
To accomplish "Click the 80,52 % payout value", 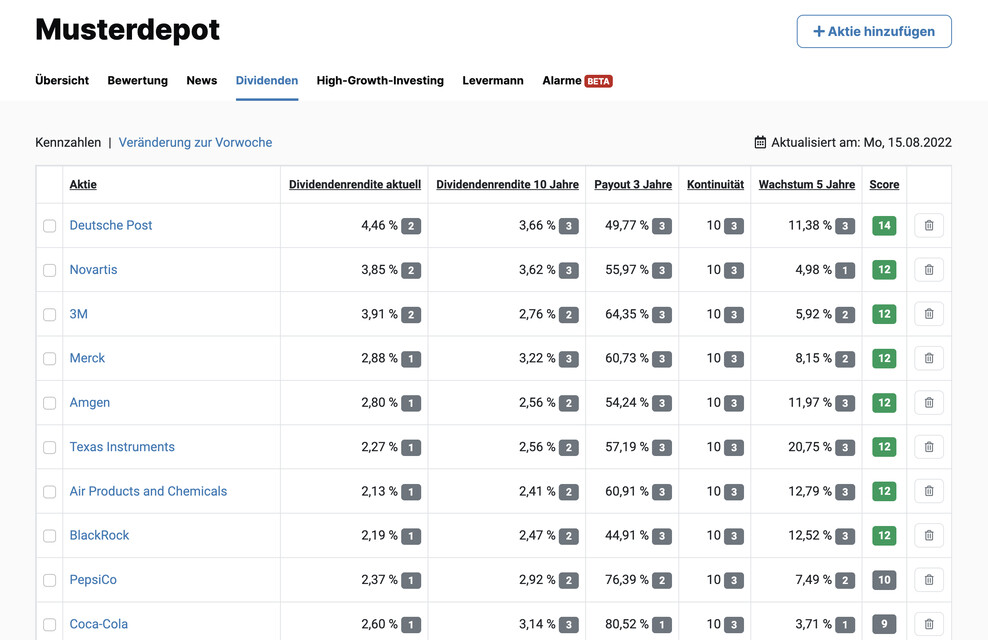I will click(x=627, y=624).
